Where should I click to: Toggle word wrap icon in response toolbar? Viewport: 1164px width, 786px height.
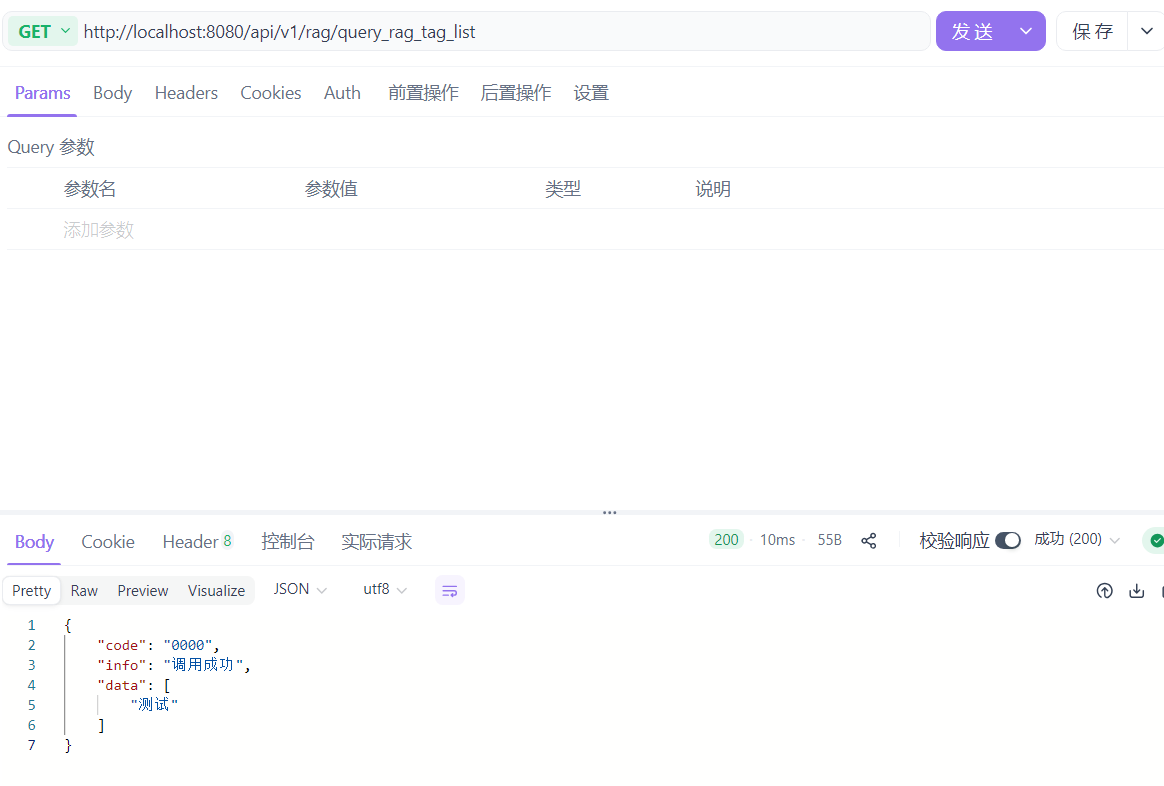coord(450,591)
